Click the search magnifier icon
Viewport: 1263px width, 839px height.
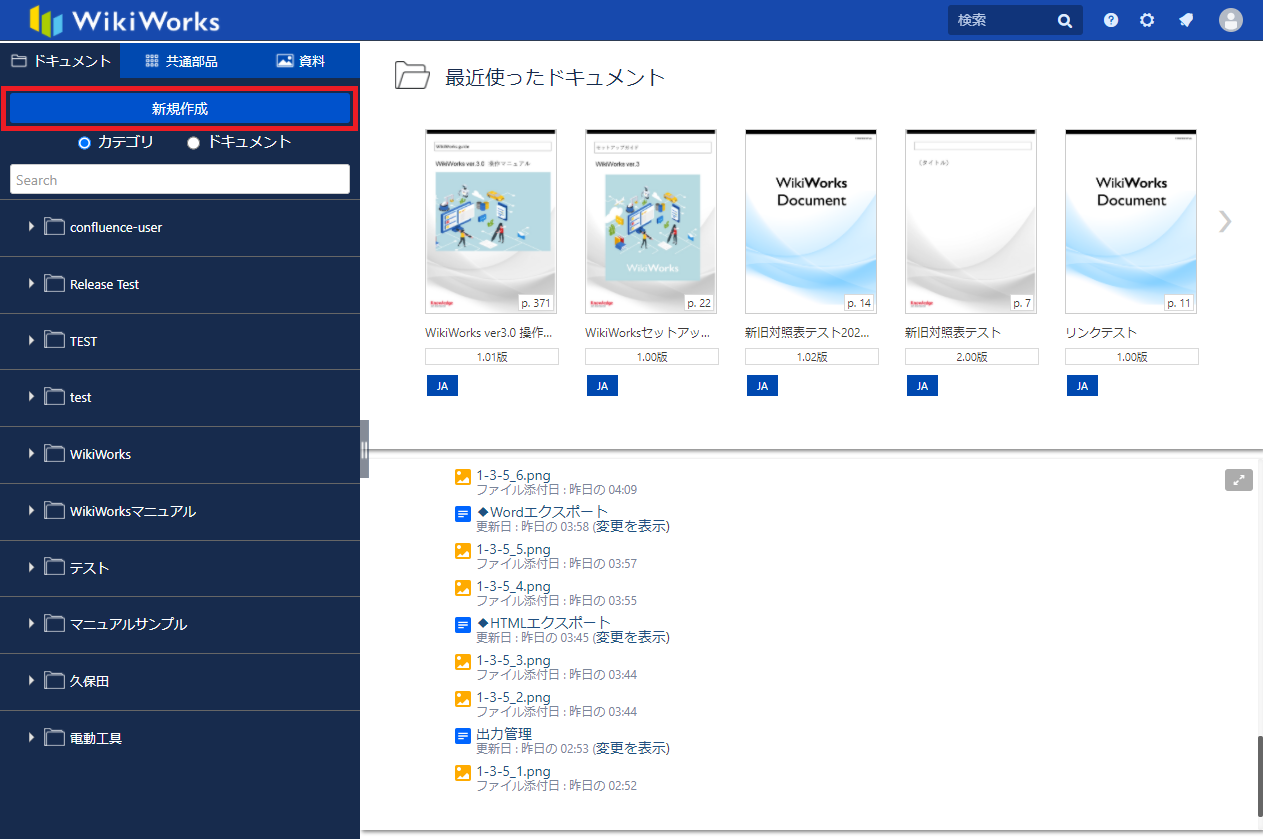coord(1065,20)
